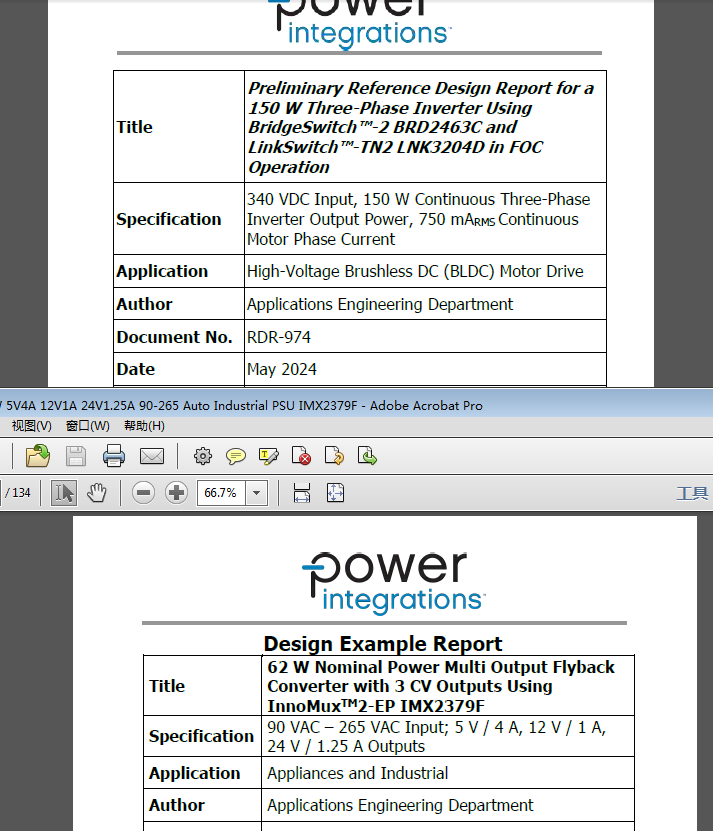The image size is (713, 831).
Task: Select the highlight text tool icon
Action: point(269,456)
